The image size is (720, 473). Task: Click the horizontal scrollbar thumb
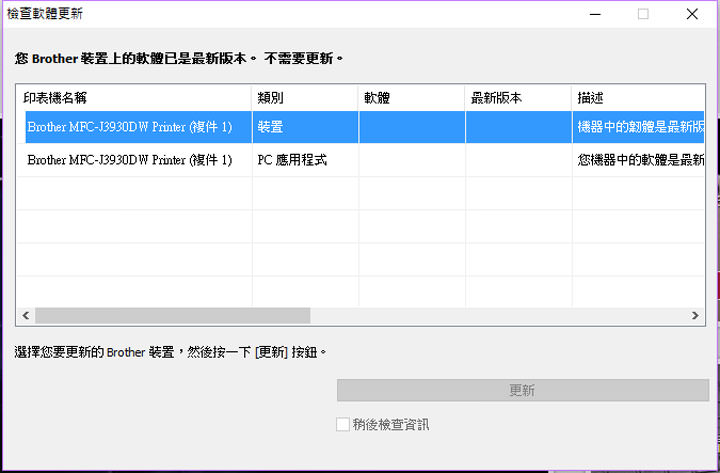click(x=173, y=315)
